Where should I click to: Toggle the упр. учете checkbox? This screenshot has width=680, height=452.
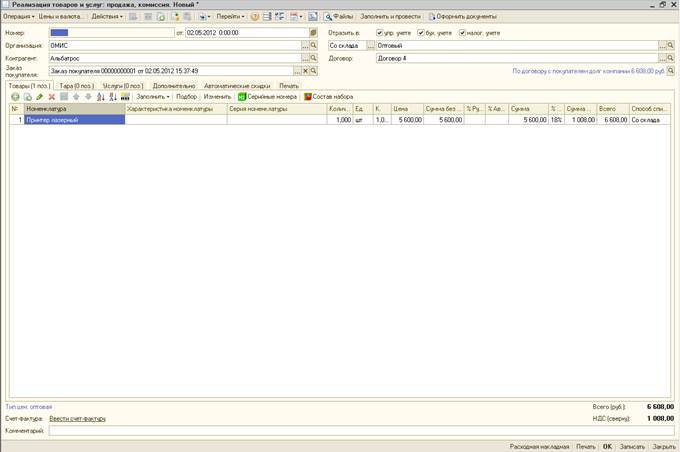[x=380, y=33]
